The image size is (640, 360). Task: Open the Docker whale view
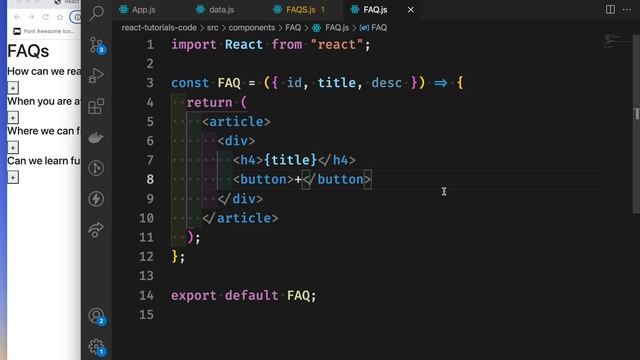pyautogui.click(x=96, y=138)
